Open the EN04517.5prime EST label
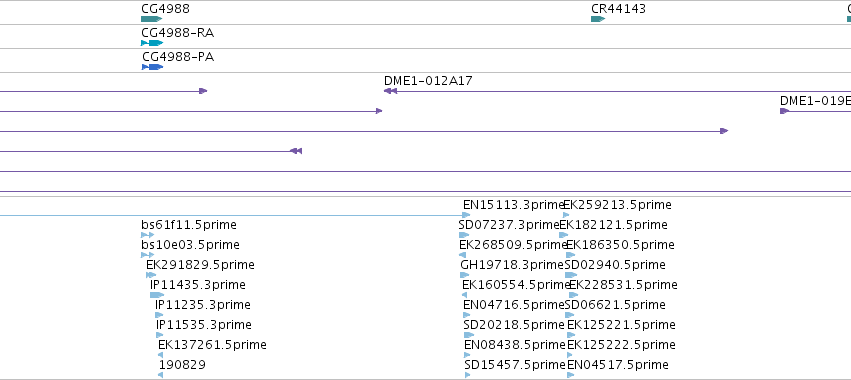Image resolution: width=851 pixels, height=380 pixels. tap(618, 365)
